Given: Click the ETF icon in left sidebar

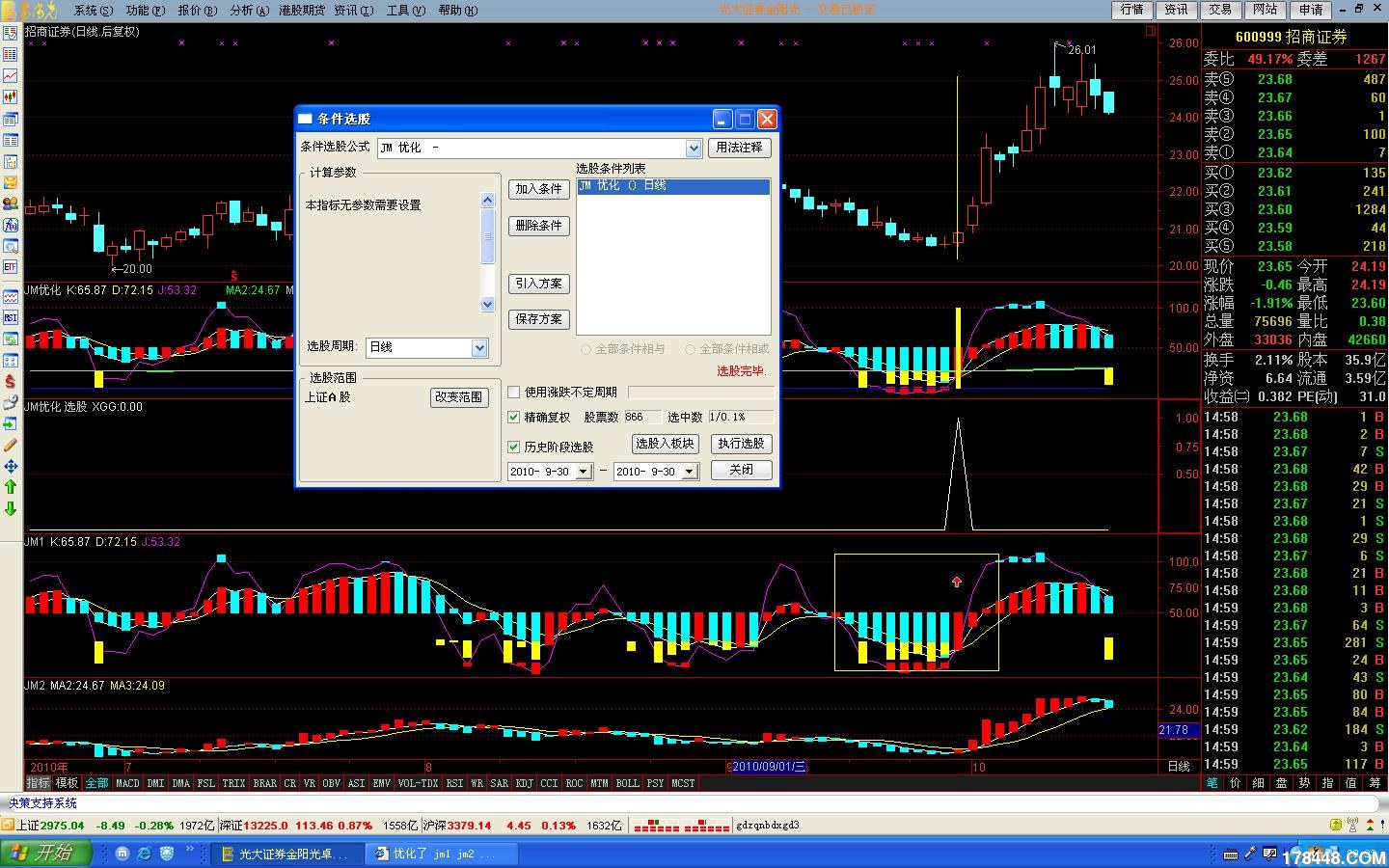Looking at the screenshot, I should [x=11, y=267].
